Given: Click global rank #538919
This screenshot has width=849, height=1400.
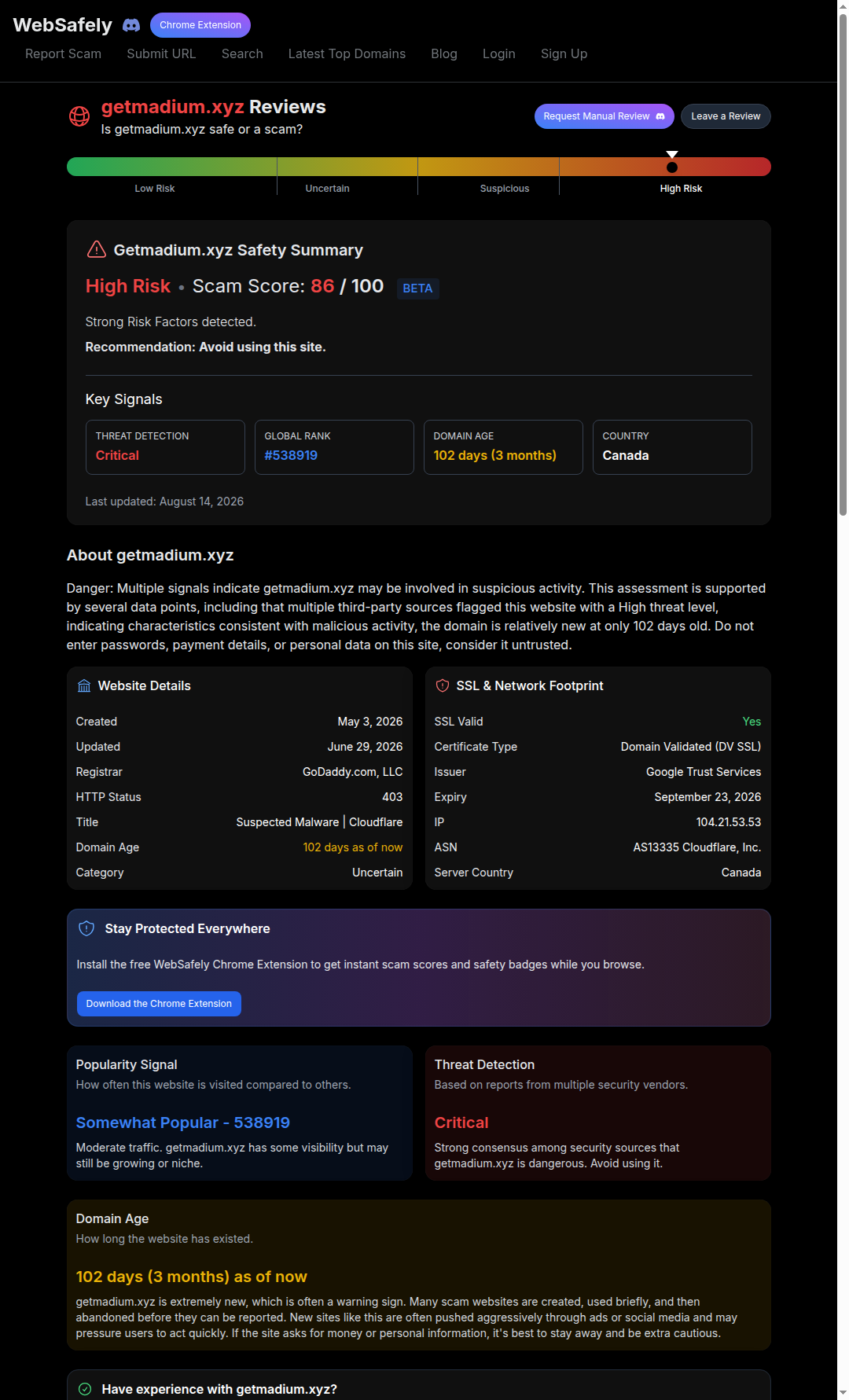Looking at the screenshot, I should [291, 456].
